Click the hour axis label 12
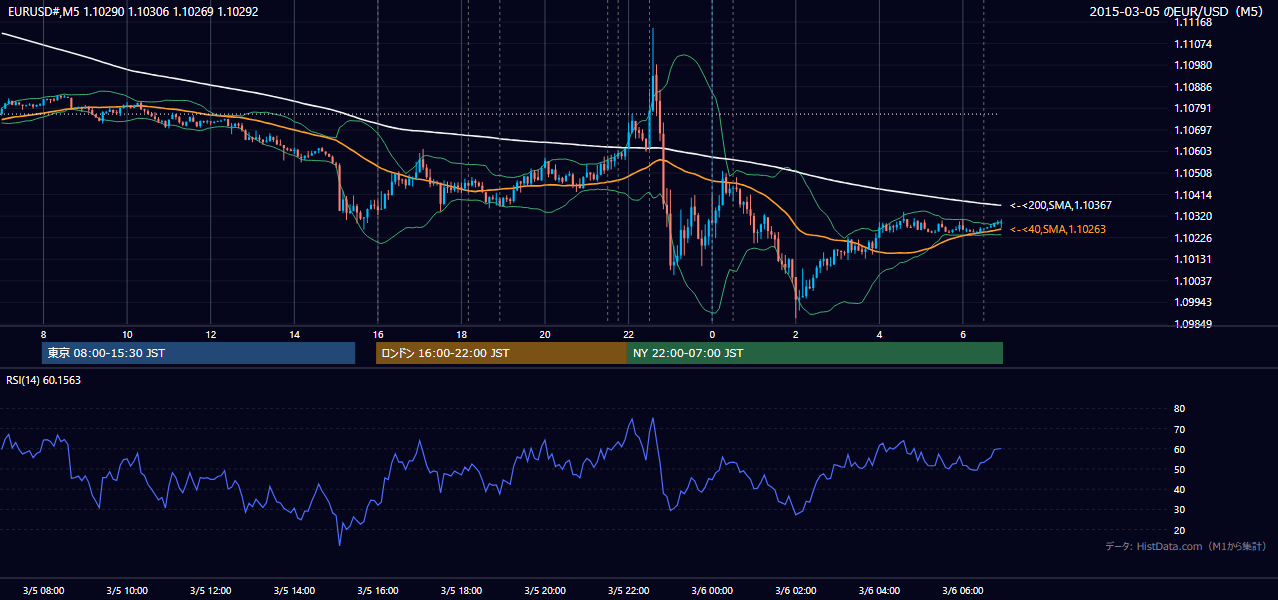The height and width of the screenshot is (600, 1278). 211,334
